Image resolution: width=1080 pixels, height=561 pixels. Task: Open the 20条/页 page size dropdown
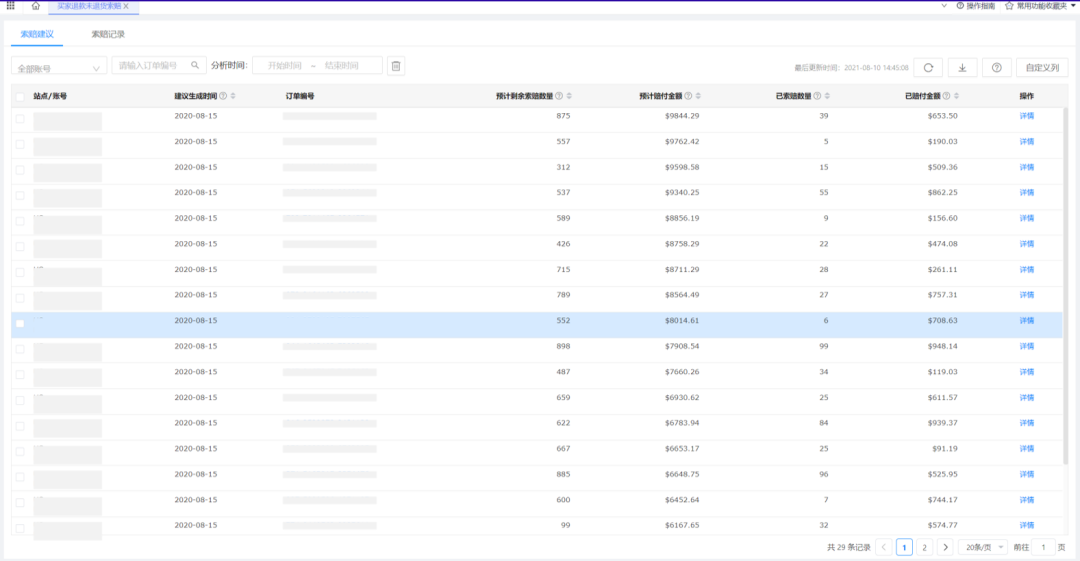(x=982, y=547)
